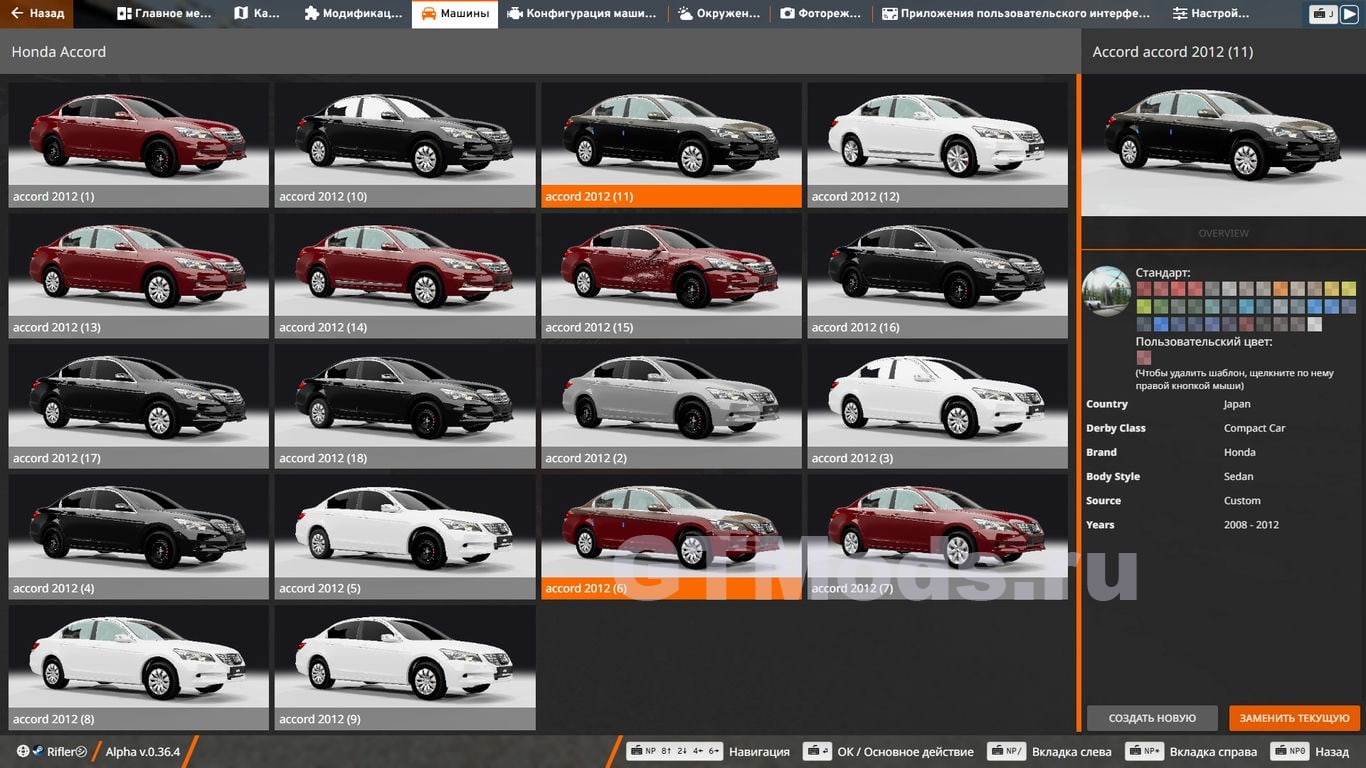
Task: Select the accord 2012 (7) thumbnail
Action: (938, 536)
